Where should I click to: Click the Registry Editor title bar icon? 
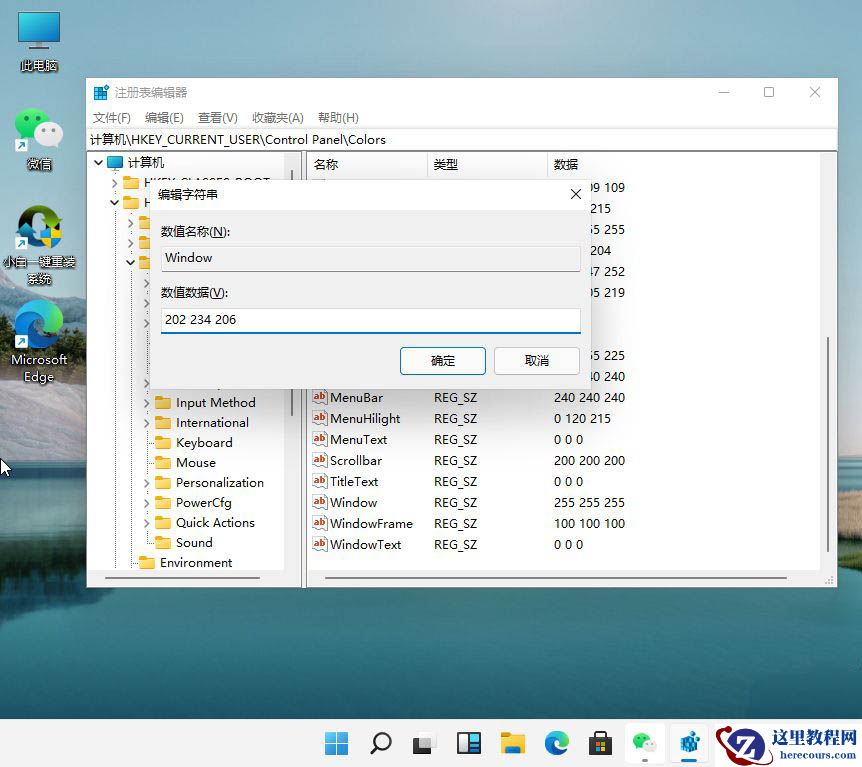(x=100, y=91)
